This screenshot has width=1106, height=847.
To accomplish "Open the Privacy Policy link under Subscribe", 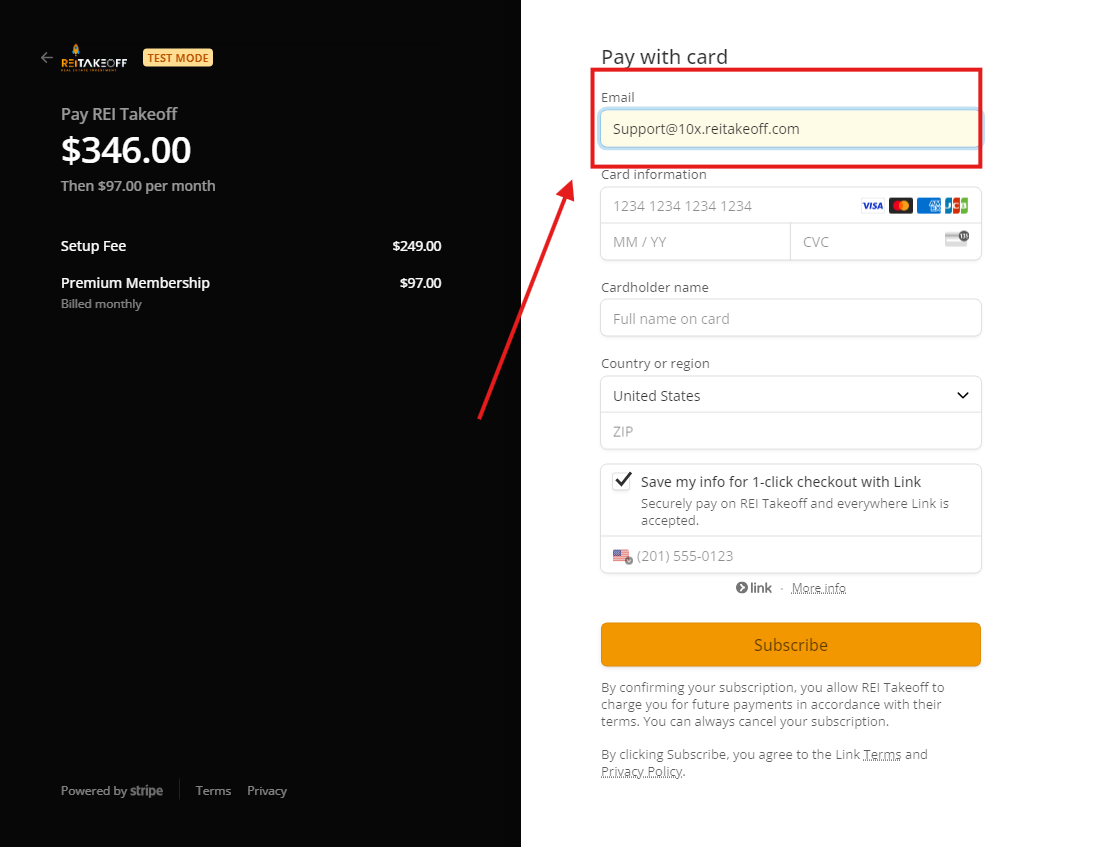I will (641, 772).
